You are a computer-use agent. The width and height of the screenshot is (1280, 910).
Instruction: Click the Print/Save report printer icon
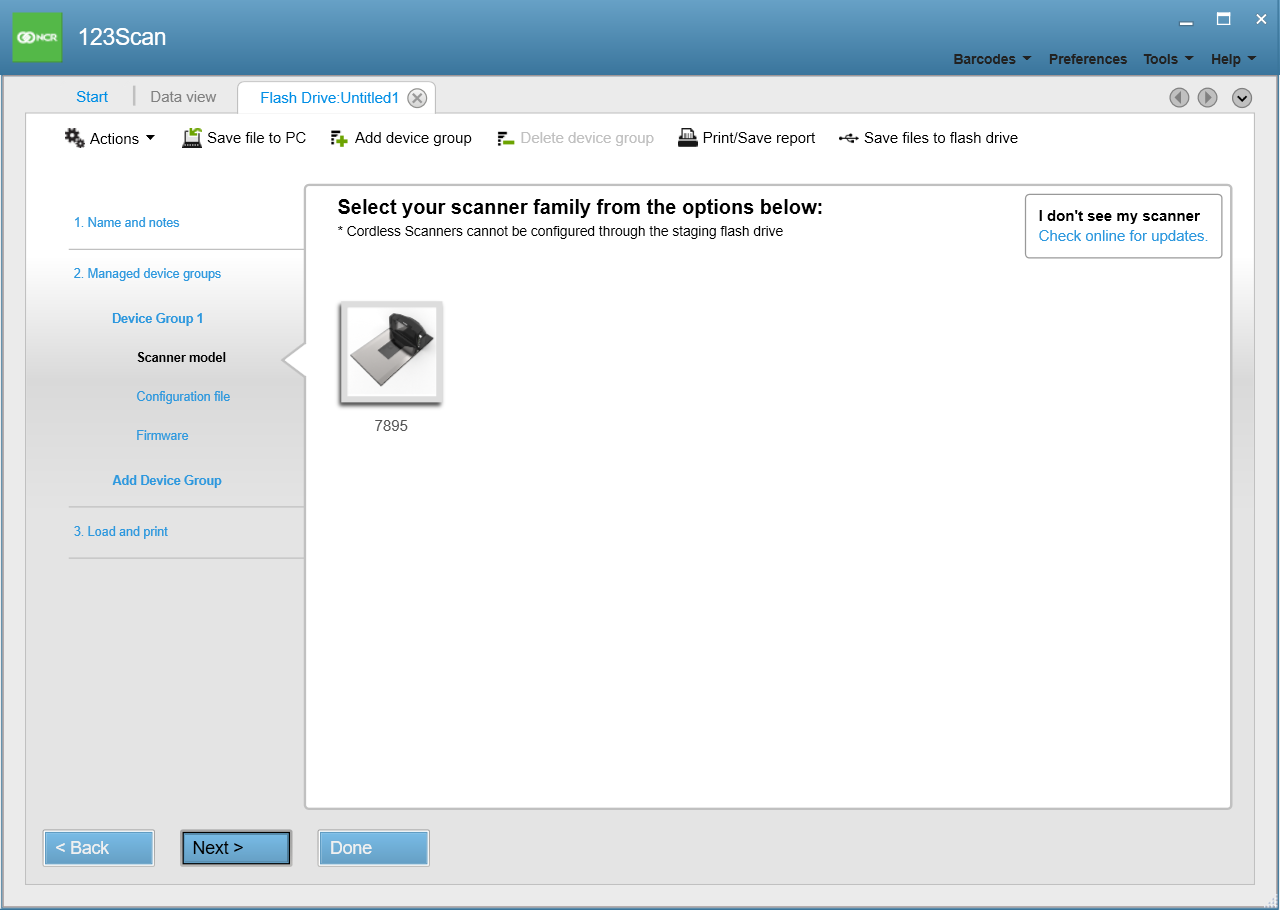coord(687,137)
